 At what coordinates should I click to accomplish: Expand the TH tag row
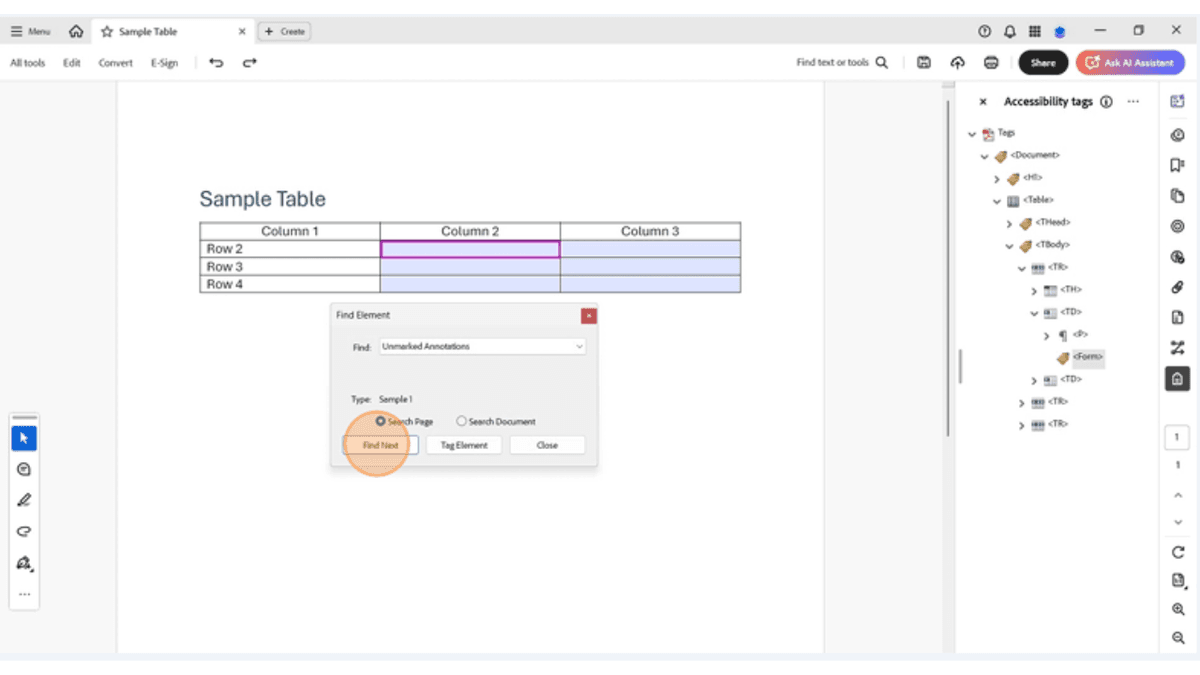tap(1036, 290)
